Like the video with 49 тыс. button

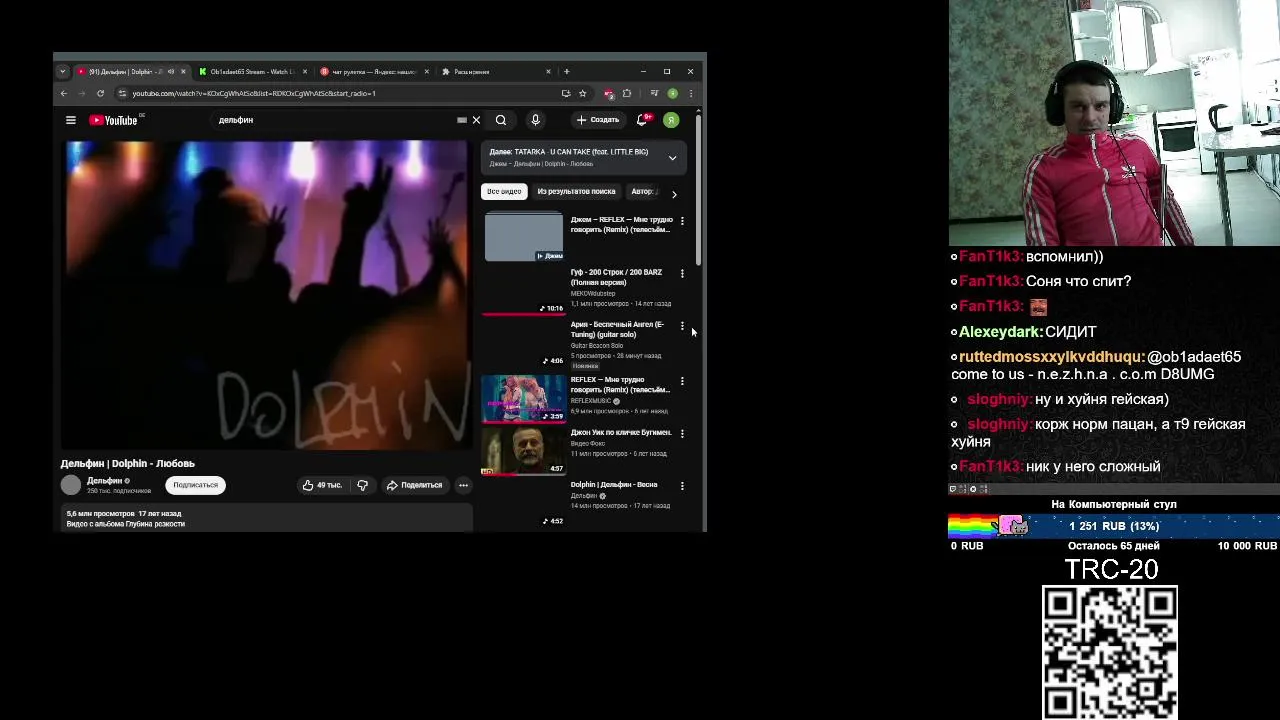click(x=322, y=485)
